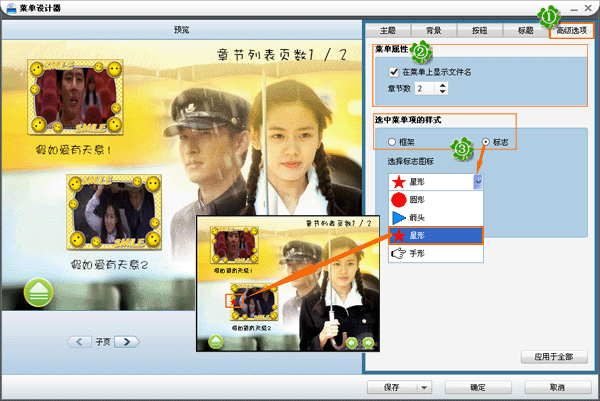Viewport: 600px width, 401px height.
Task: Choose 手形 hand pointer icon option
Action: pyautogui.click(x=436, y=253)
